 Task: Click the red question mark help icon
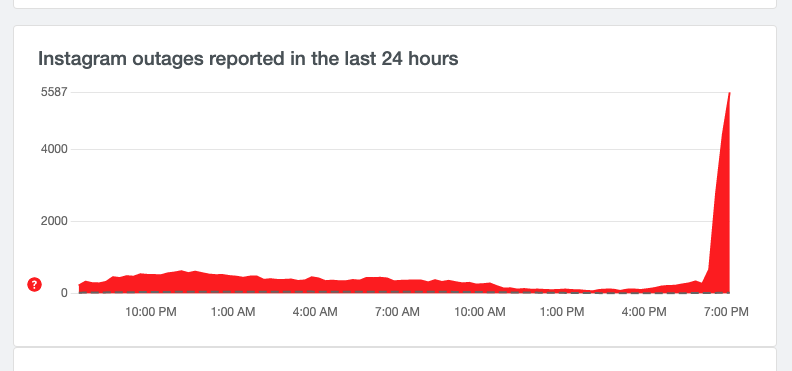point(34,285)
